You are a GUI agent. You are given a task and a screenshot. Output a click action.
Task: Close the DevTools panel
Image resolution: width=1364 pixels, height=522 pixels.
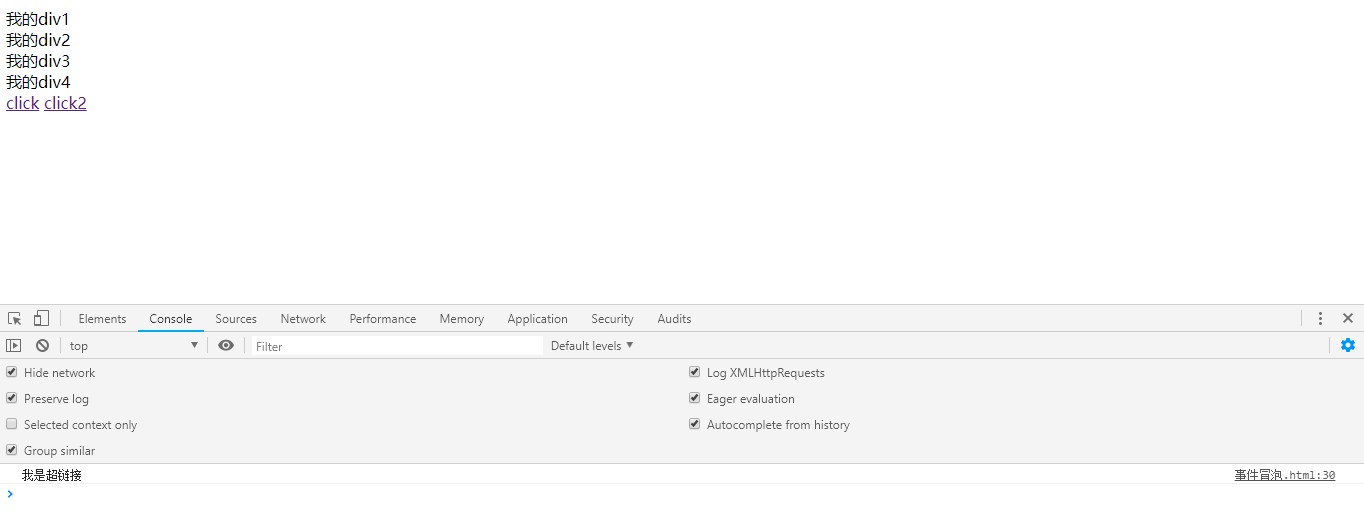coord(1348,318)
